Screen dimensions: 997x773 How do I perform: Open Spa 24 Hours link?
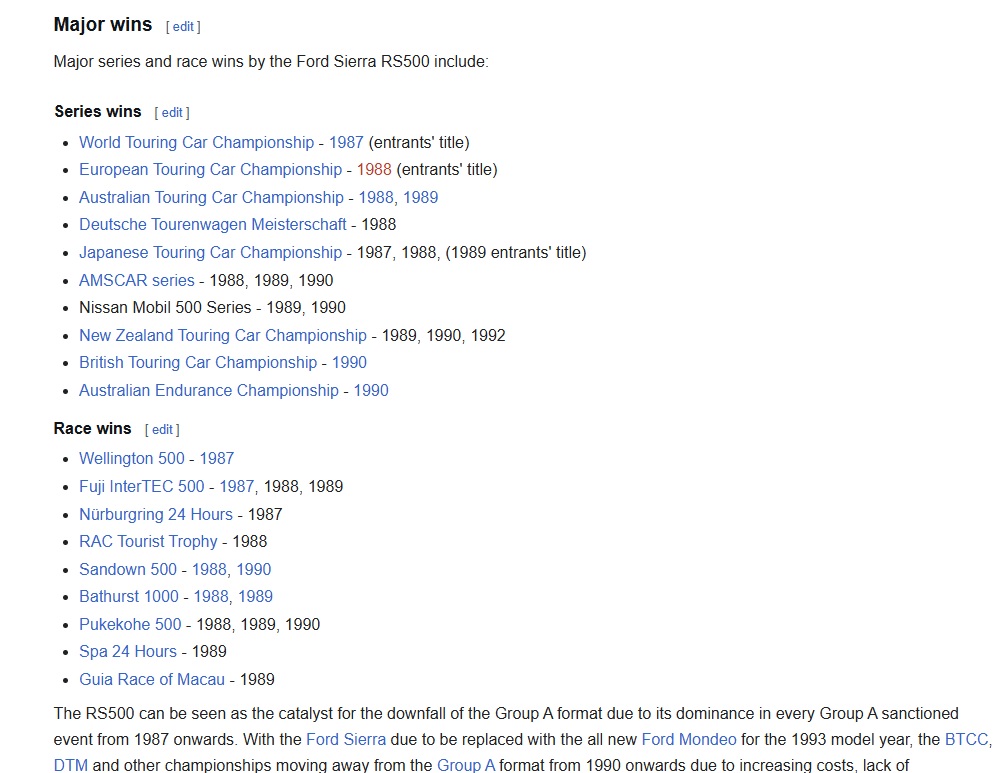(x=128, y=652)
